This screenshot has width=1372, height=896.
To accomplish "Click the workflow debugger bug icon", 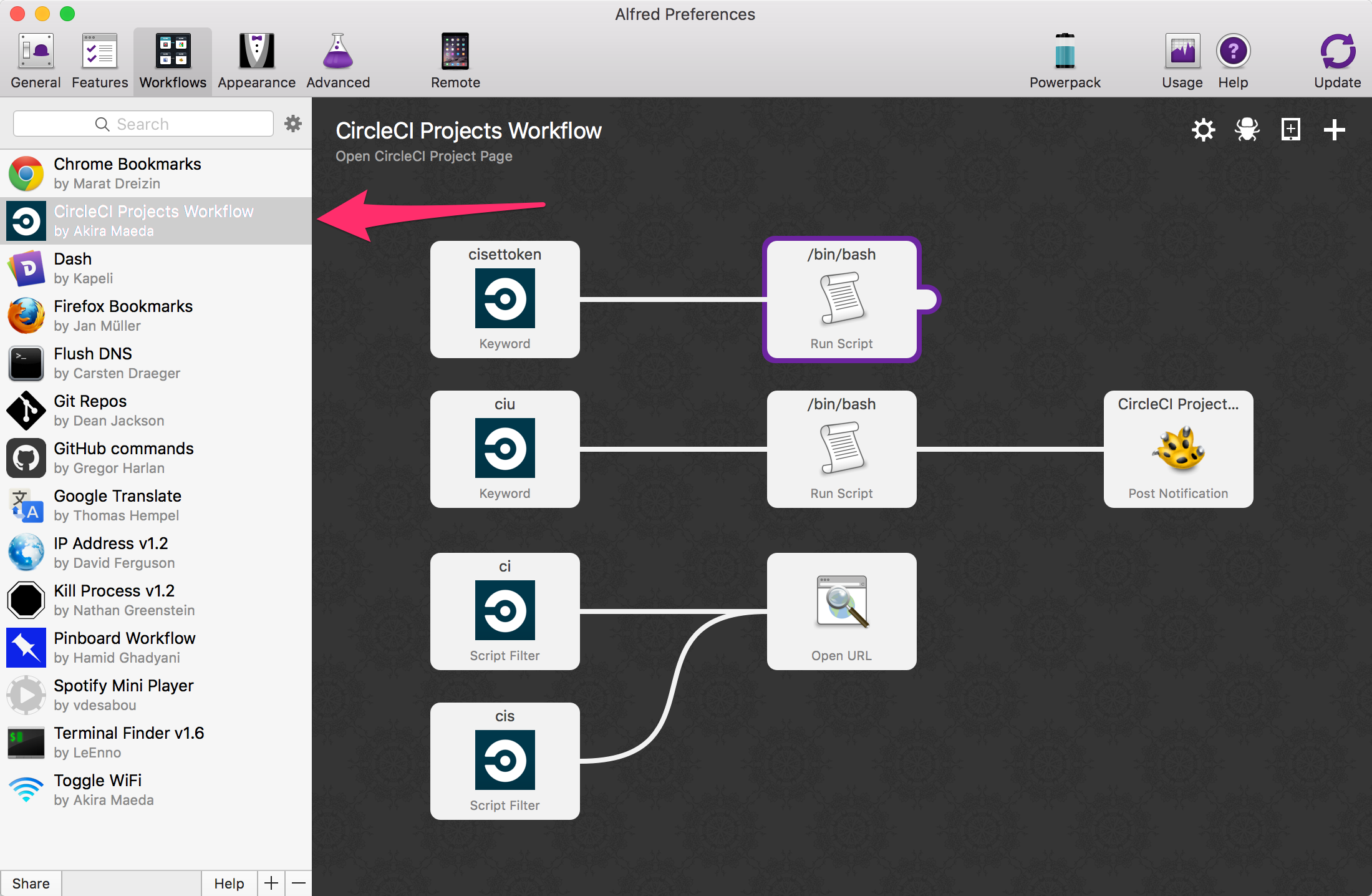I will (x=1247, y=130).
